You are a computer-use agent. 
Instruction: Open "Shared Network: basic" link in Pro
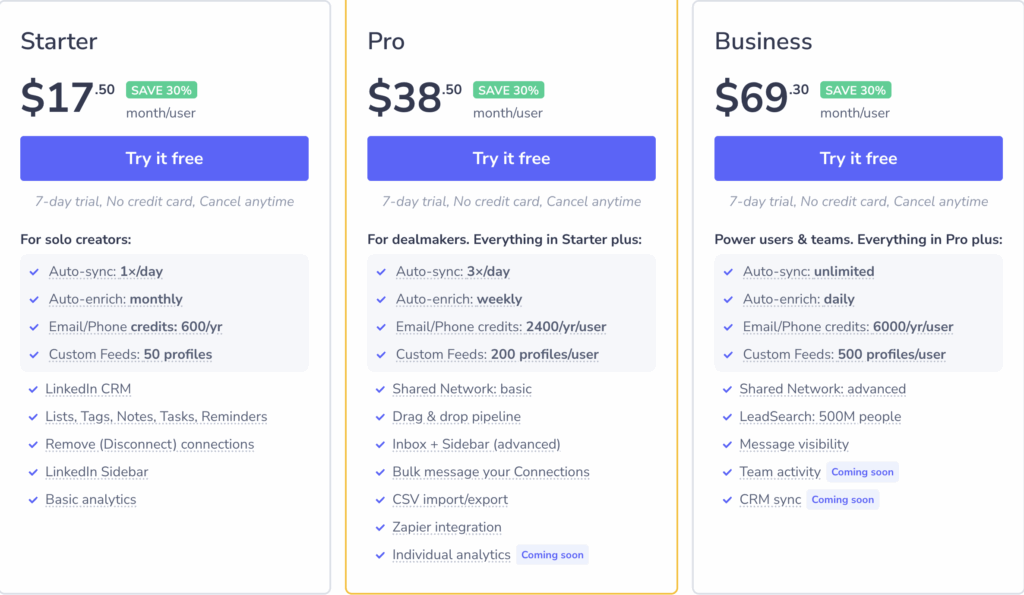click(x=463, y=389)
